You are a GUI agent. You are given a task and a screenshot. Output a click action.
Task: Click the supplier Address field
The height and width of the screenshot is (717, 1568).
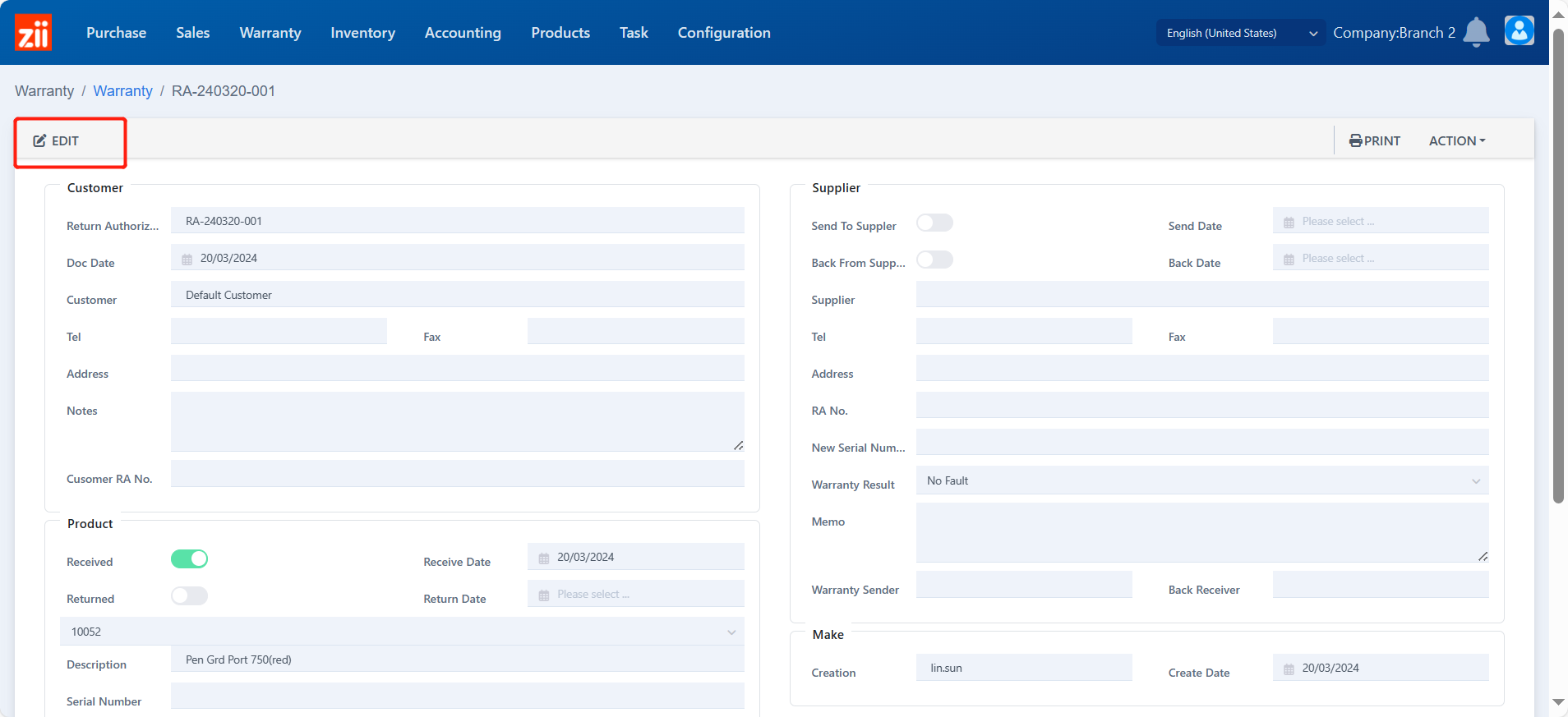coord(1202,368)
